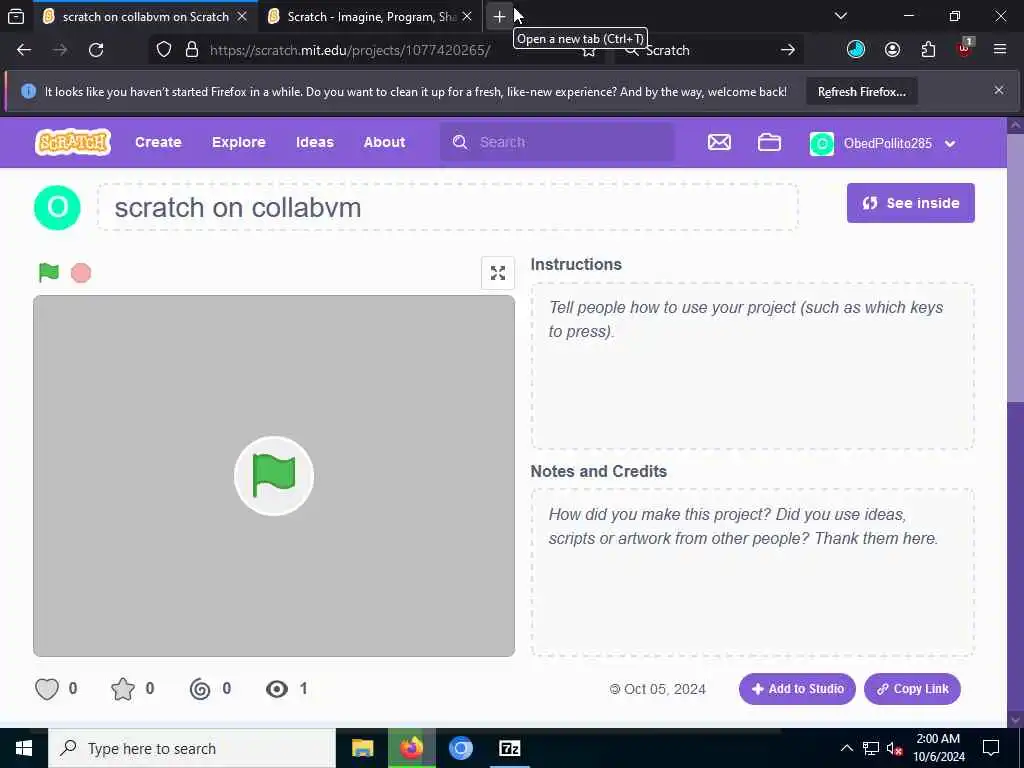Screen dimensions: 1024x768
Task: Open the My Stuff folder icon
Action: pyautogui.click(x=769, y=142)
